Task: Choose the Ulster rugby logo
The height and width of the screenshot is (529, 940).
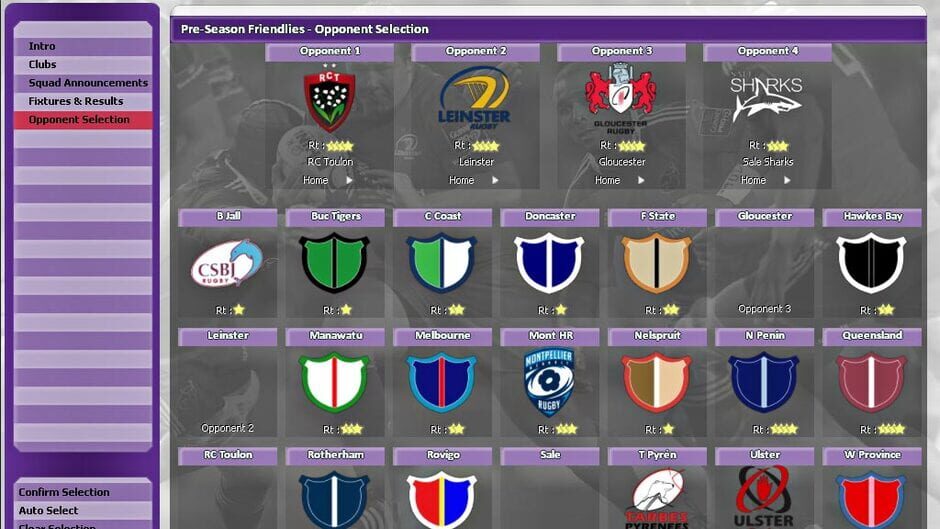Action: [765, 498]
